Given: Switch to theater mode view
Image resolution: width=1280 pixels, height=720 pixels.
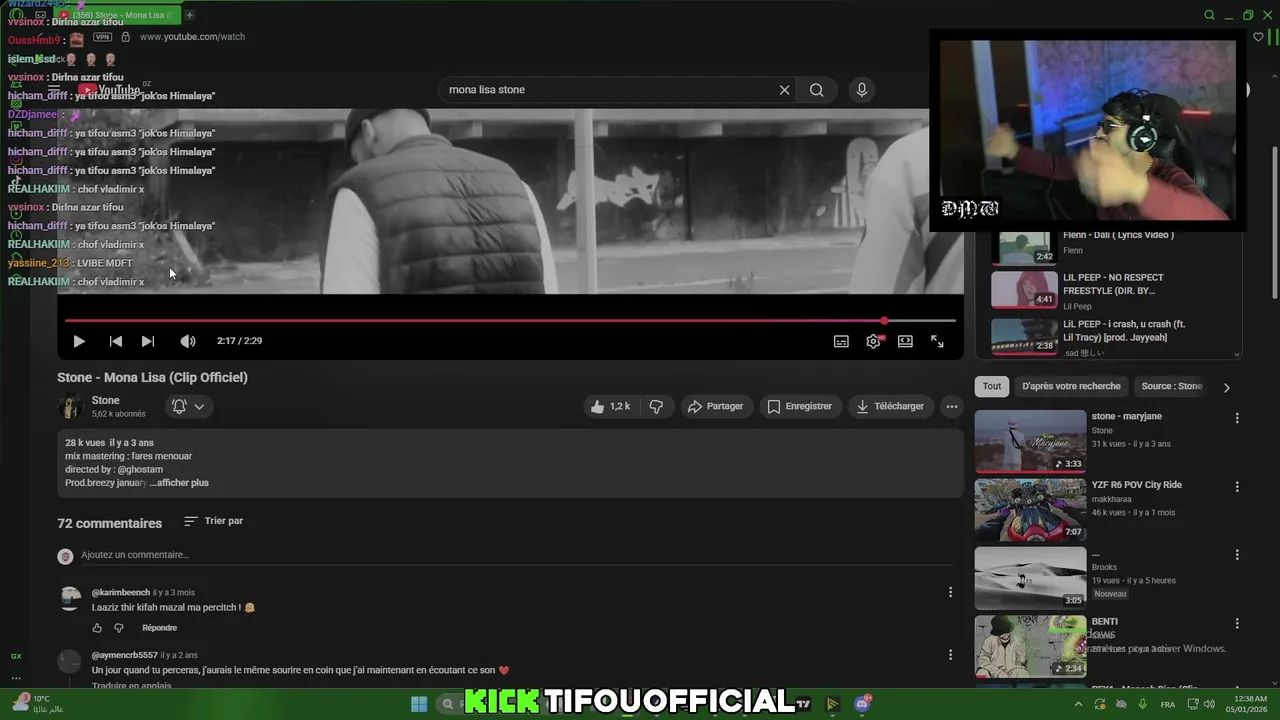Looking at the screenshot, I should tap(905, 341).
